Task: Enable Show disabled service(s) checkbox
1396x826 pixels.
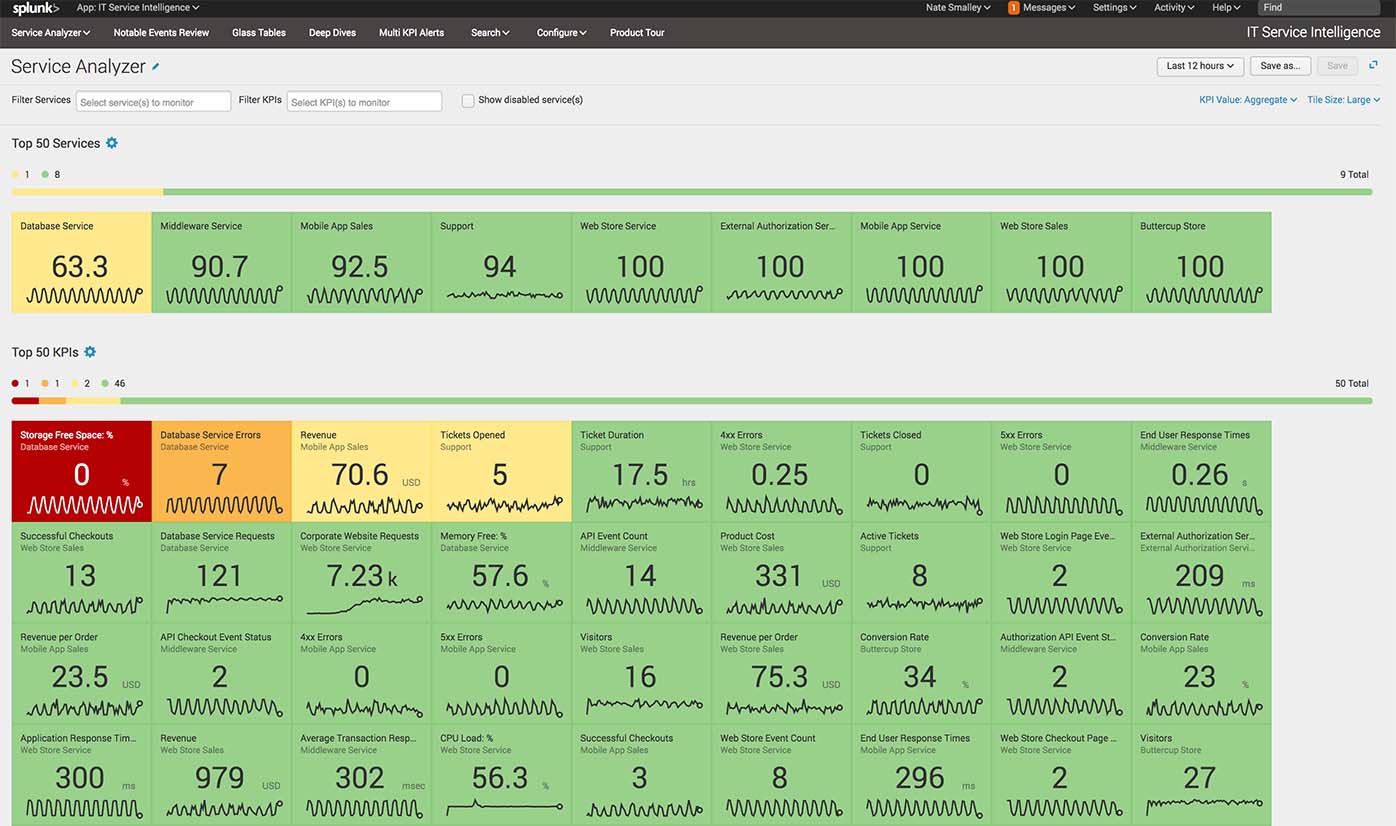Action: pos(468,100)
